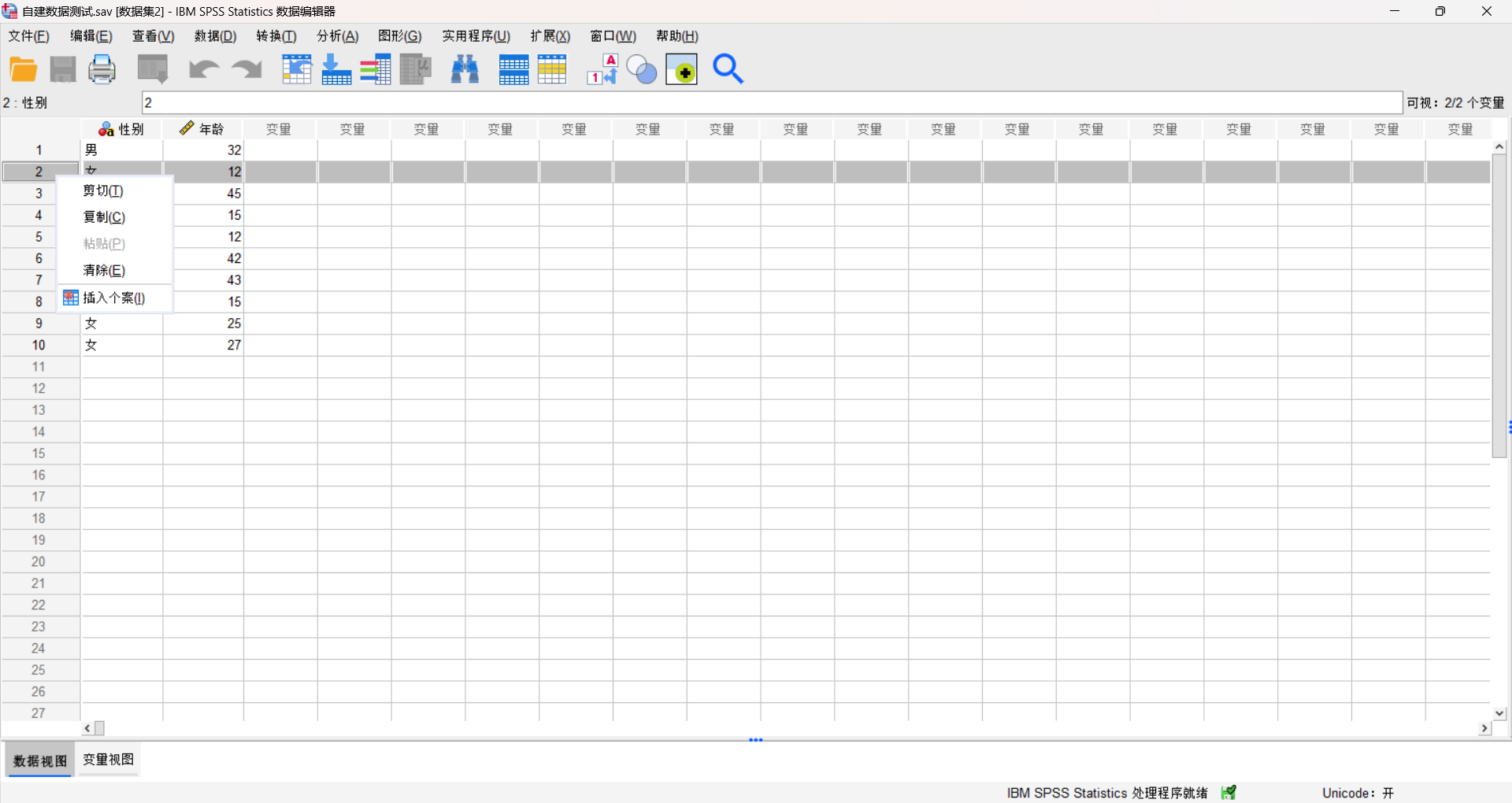
Task: Open the Variables info icon
Action: [x=376, y=69]
